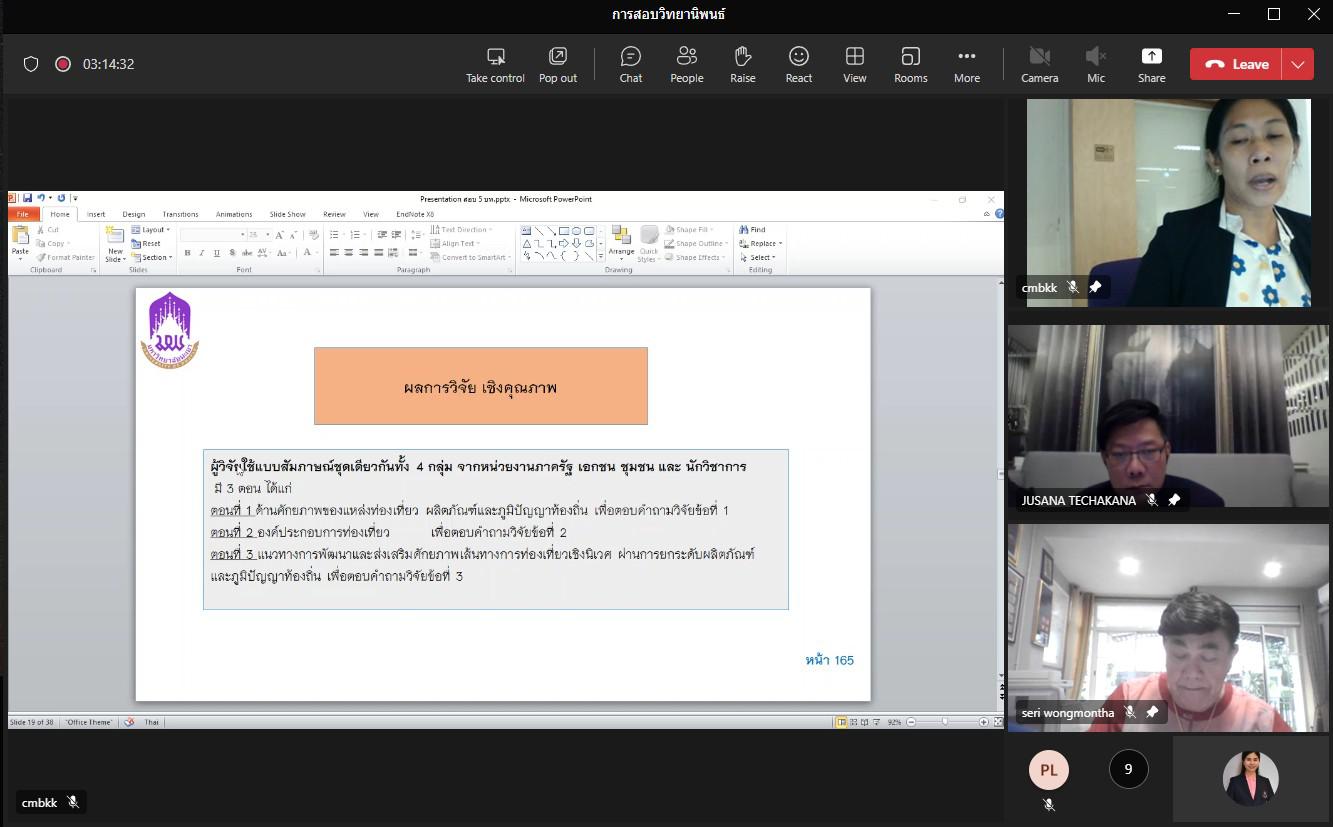Open the font name combo box
This screenshot has height=827, width=1333.
[213, 235]
